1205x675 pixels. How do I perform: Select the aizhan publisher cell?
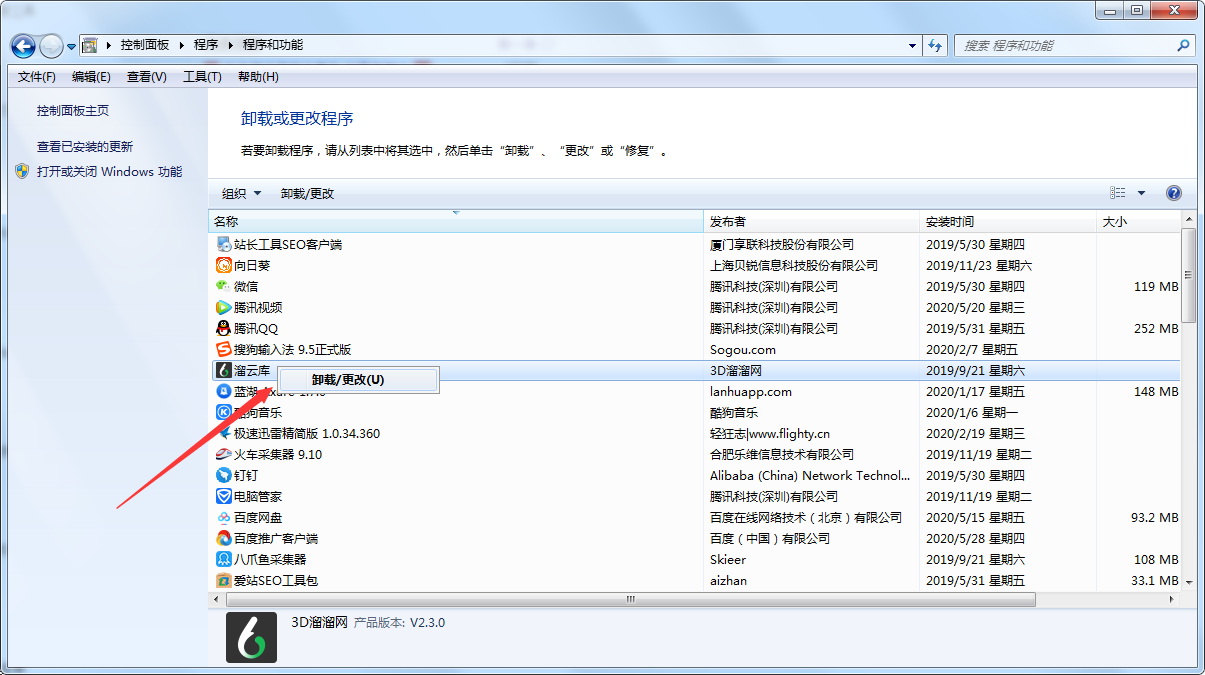728,580
